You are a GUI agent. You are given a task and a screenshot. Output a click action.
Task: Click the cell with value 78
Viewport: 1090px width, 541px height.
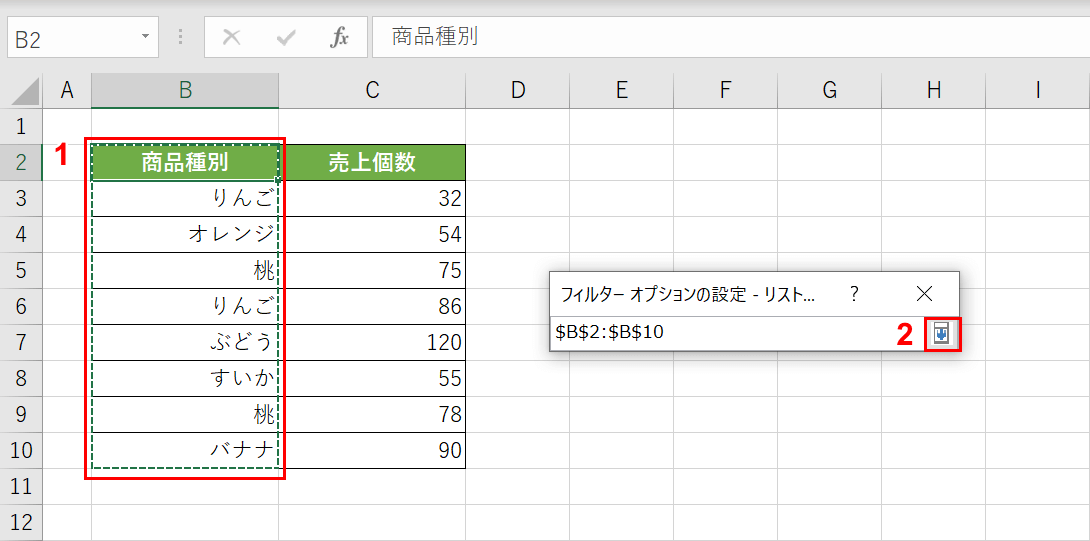click(372, 415)
